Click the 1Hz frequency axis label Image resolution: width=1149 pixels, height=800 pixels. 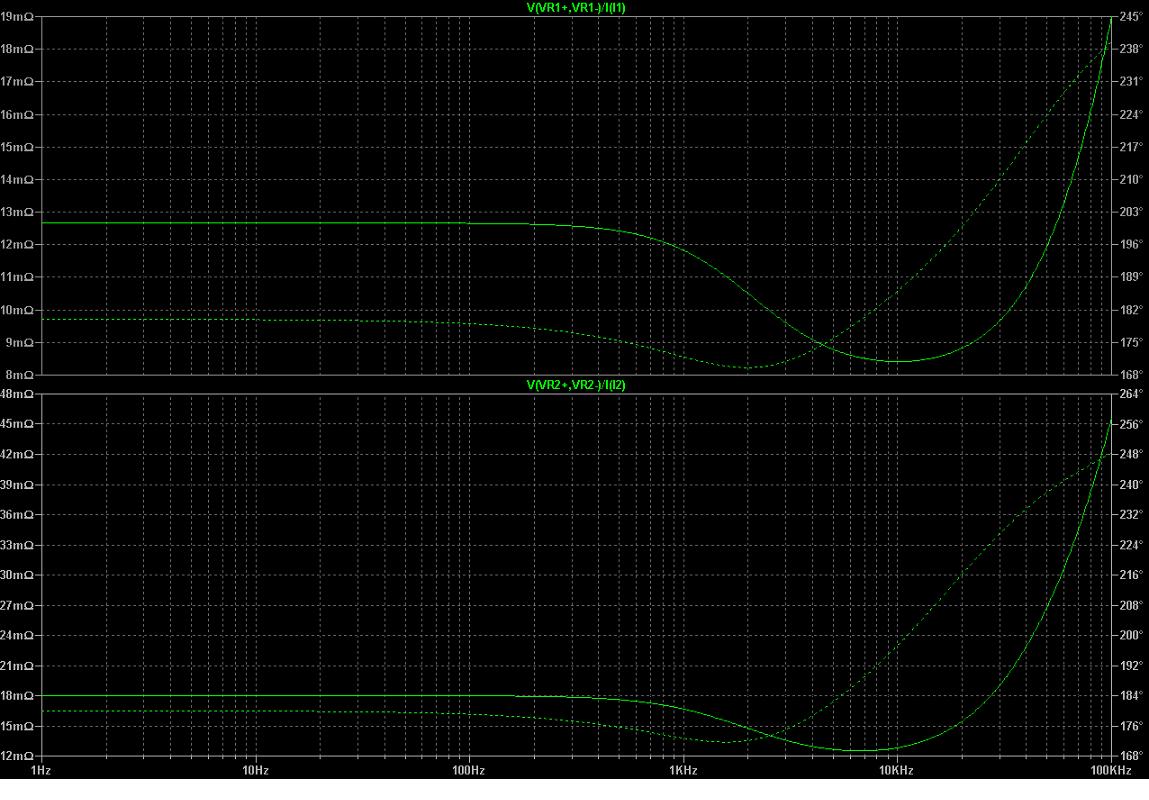(x=41, y=770)
